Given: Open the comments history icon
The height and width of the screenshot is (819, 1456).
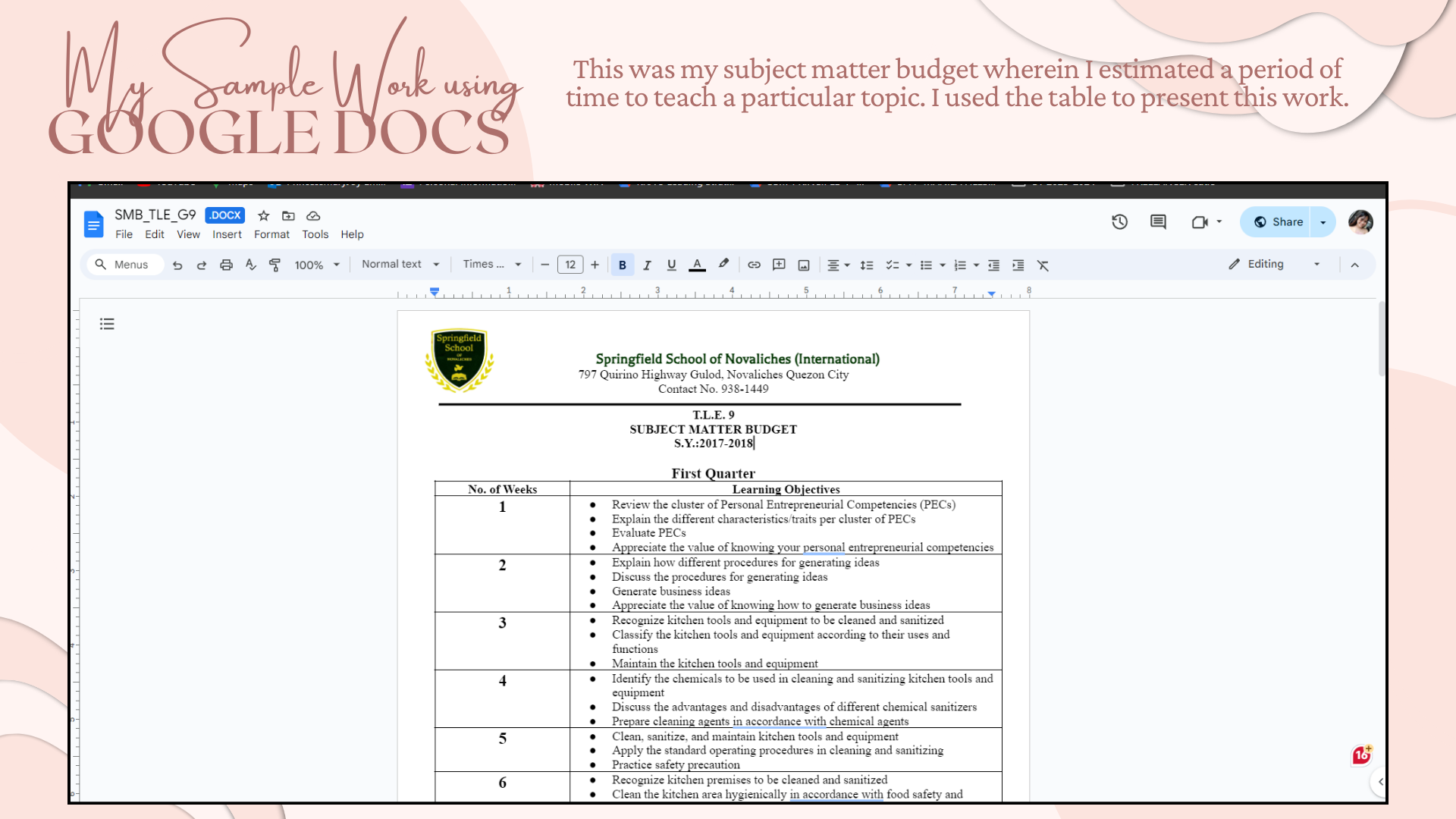Looking at the screenshot, I should coord(1158,222).
